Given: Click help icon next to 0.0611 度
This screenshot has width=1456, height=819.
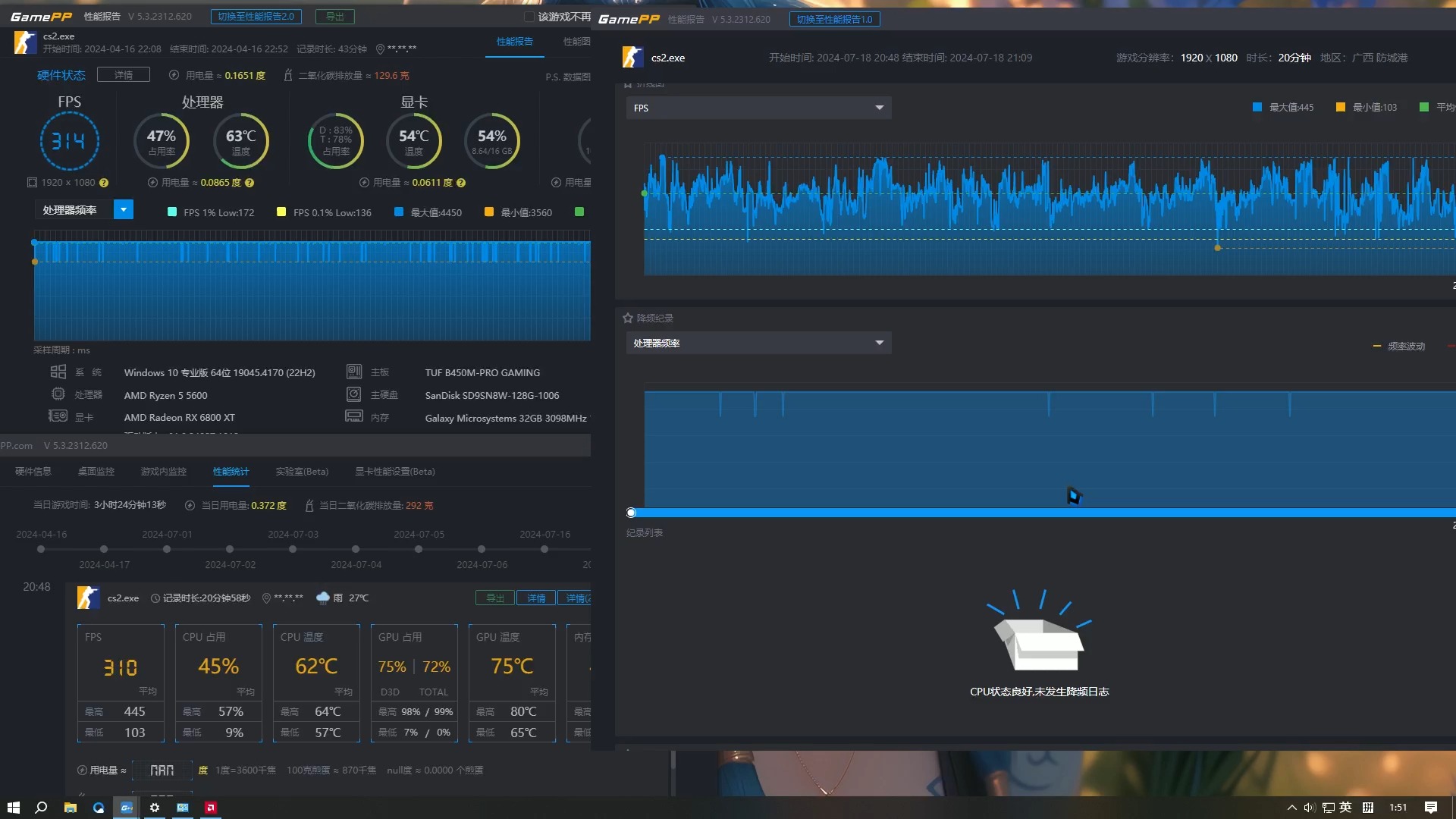Looking at the screenshot, I should click(461, 183).
